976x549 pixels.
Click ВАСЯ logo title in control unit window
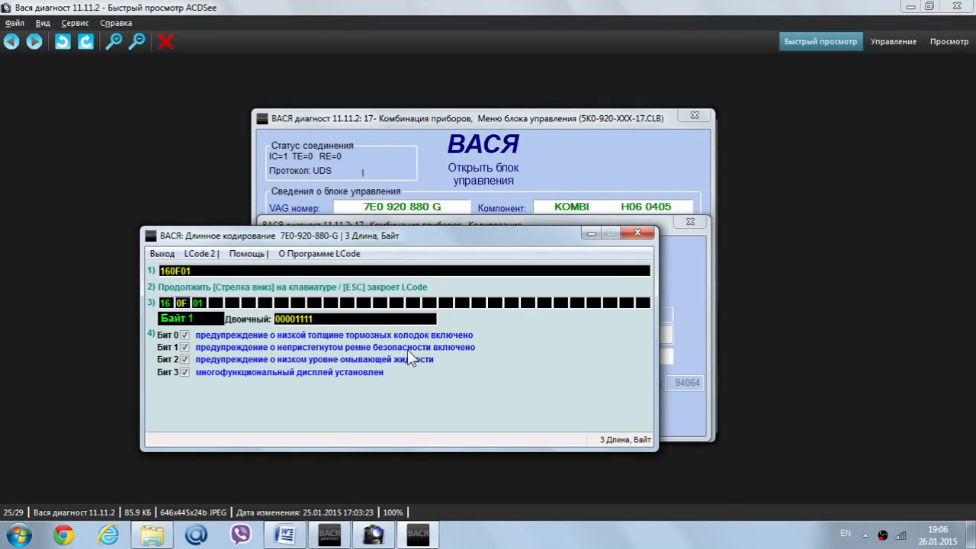click(483, 144)
